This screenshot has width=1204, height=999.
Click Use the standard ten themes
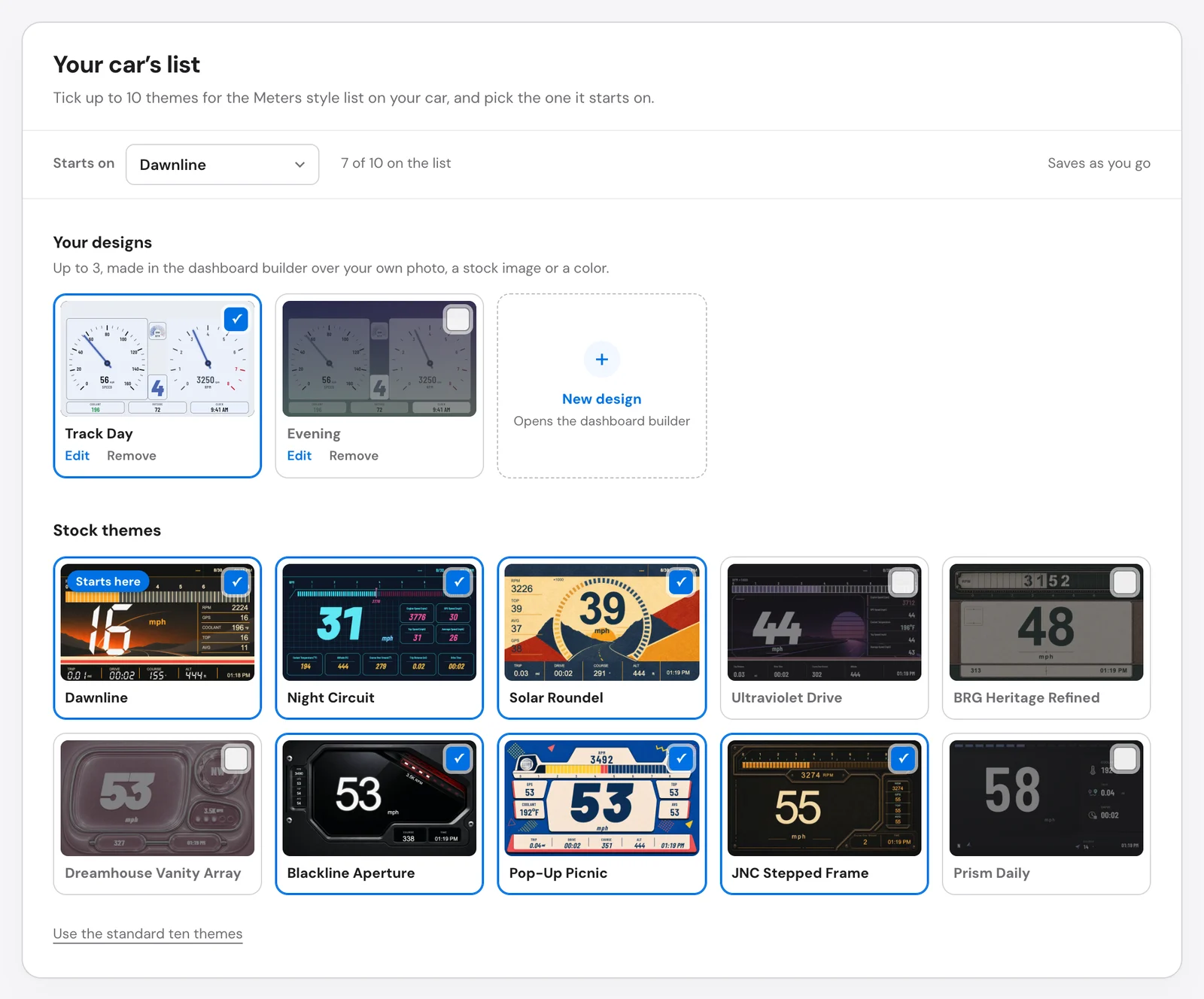[147, 934]
